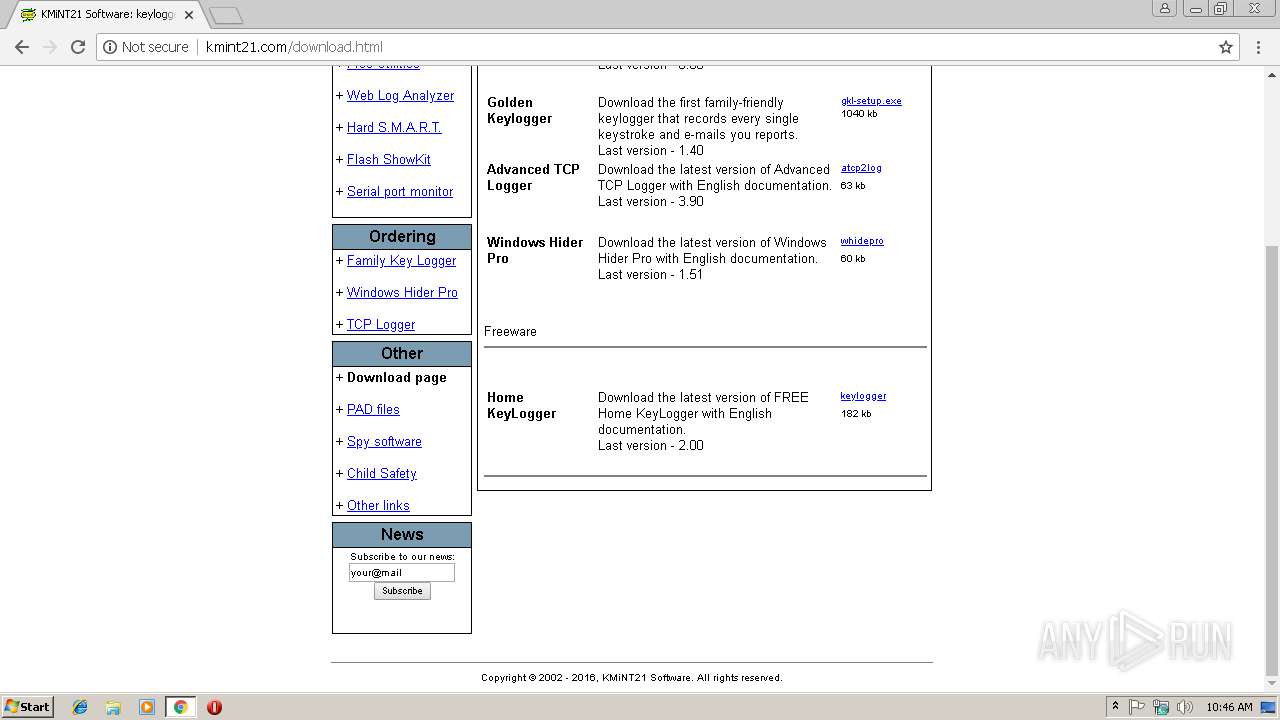Open the Action Center flag icon
Image resolution: width=1280 pixels, height=720 pixels.
point(1137,707)
